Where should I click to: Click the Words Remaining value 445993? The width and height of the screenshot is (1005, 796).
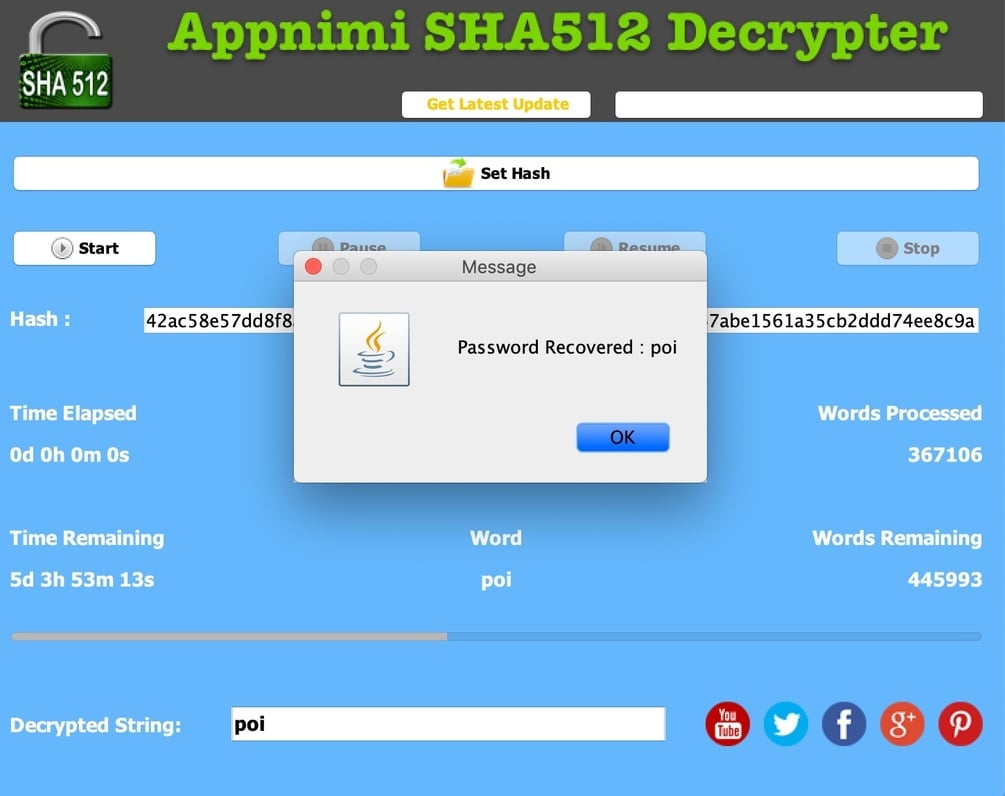coord(945,580)
